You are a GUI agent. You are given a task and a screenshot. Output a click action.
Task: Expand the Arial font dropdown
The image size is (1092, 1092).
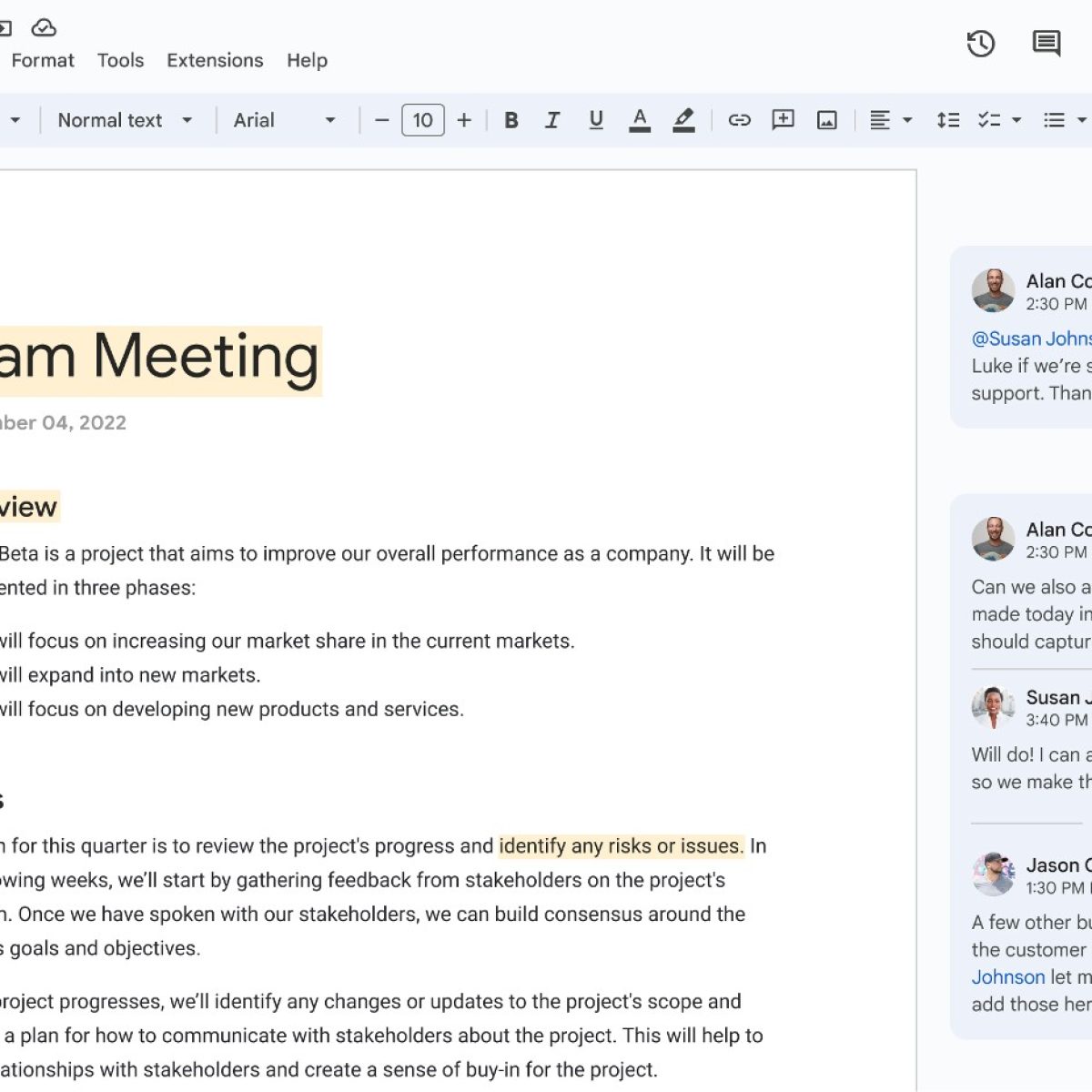click(x=284, y=120)
